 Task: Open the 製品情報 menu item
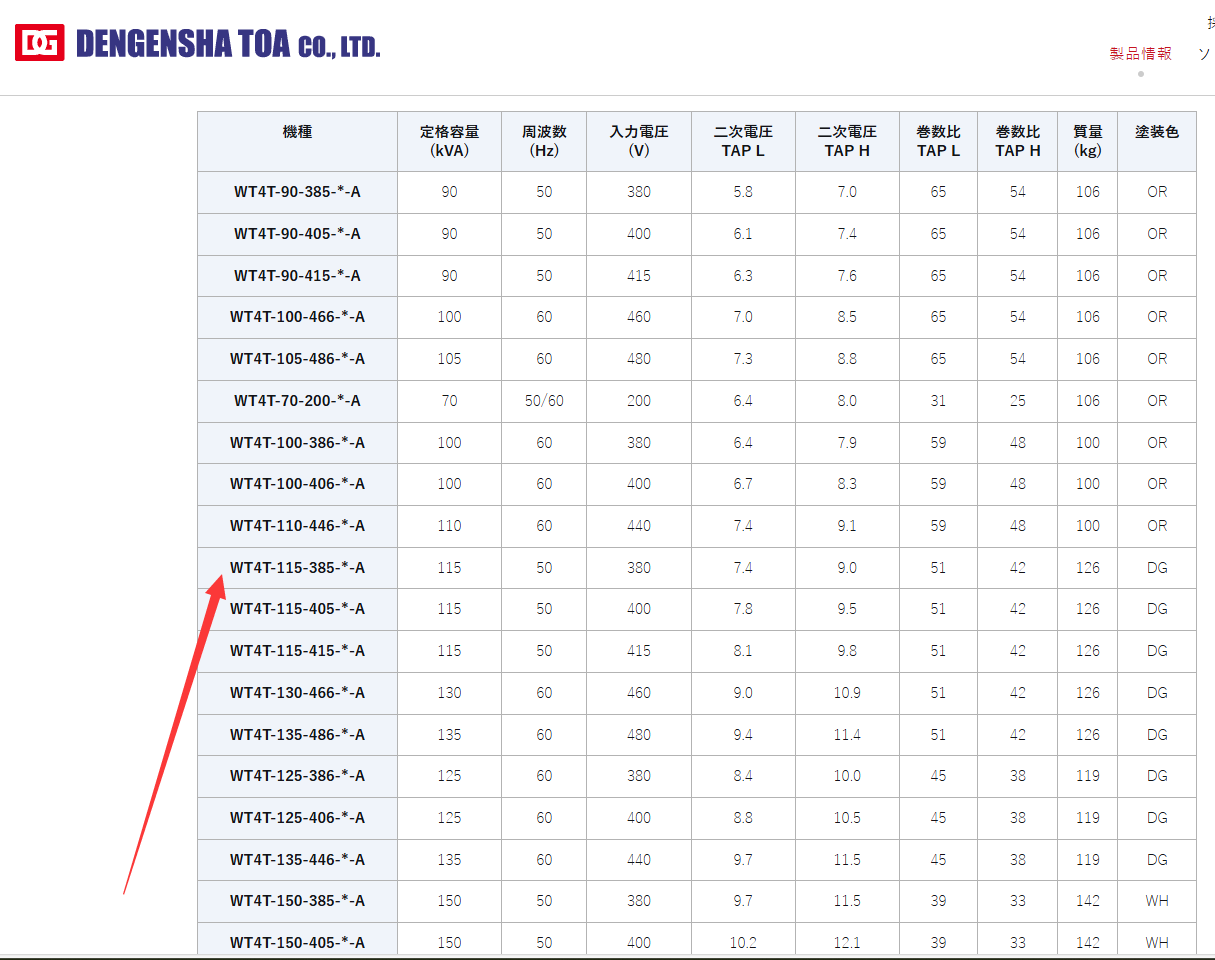coord(1140,54)
